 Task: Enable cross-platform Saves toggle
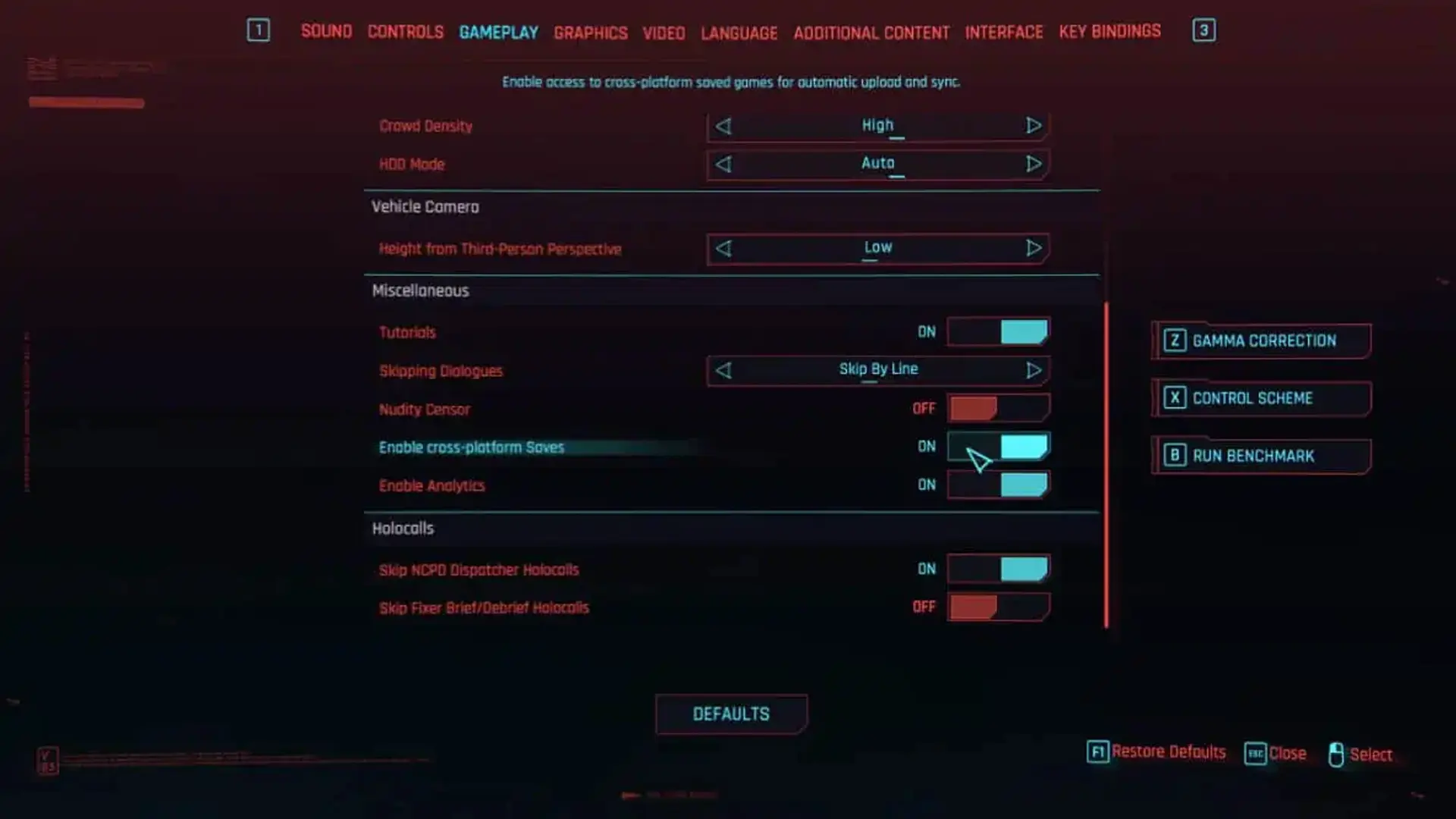(998, 446)
